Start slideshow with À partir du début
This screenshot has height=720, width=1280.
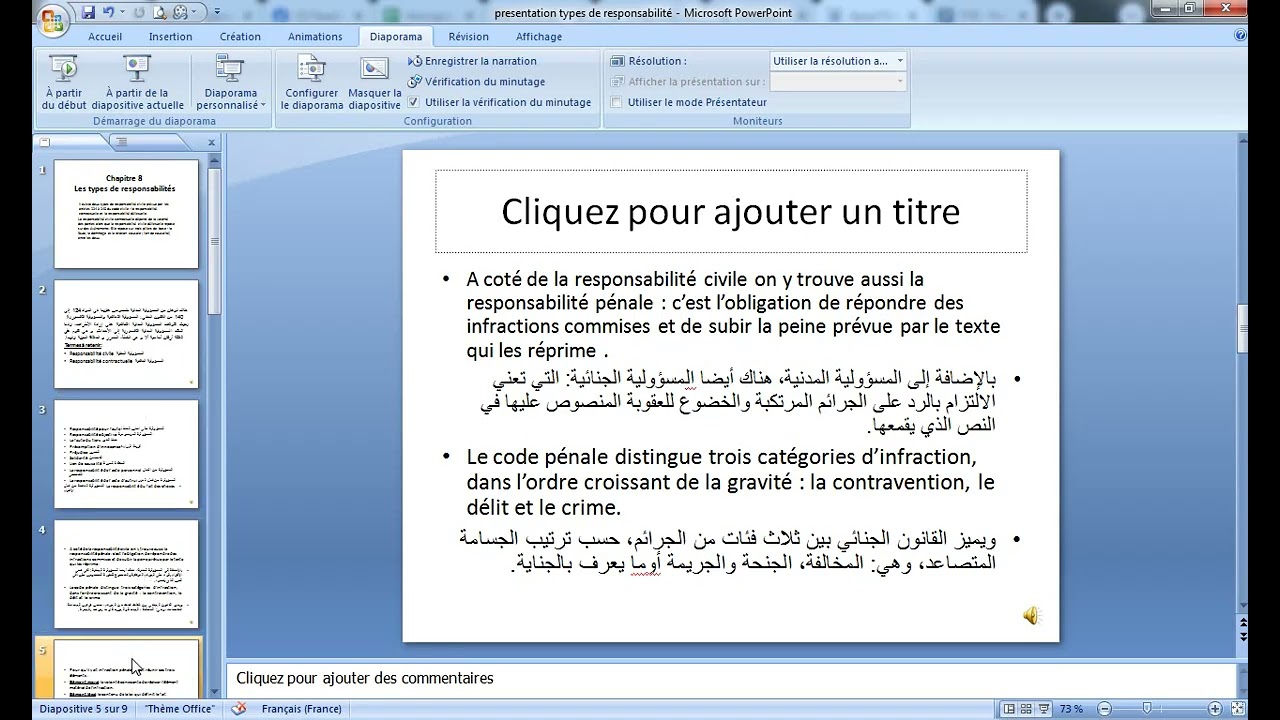click(64, 82)
